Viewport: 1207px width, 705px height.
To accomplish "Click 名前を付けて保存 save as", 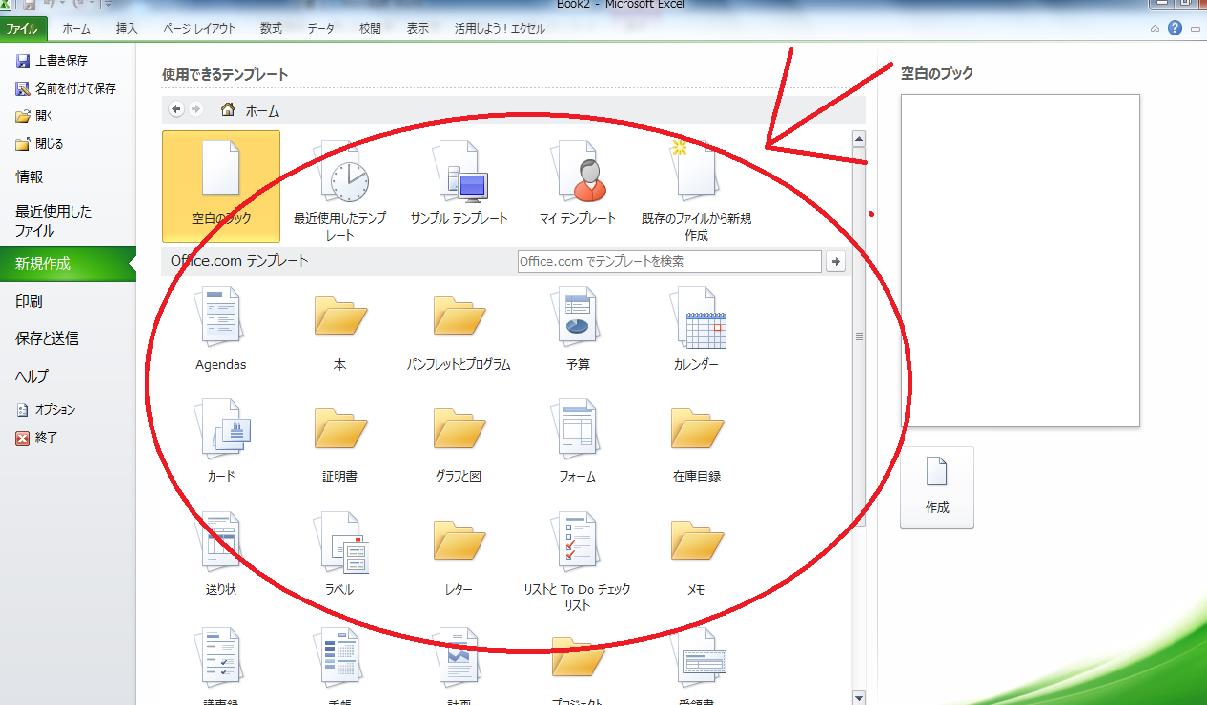I will (65, 89).
